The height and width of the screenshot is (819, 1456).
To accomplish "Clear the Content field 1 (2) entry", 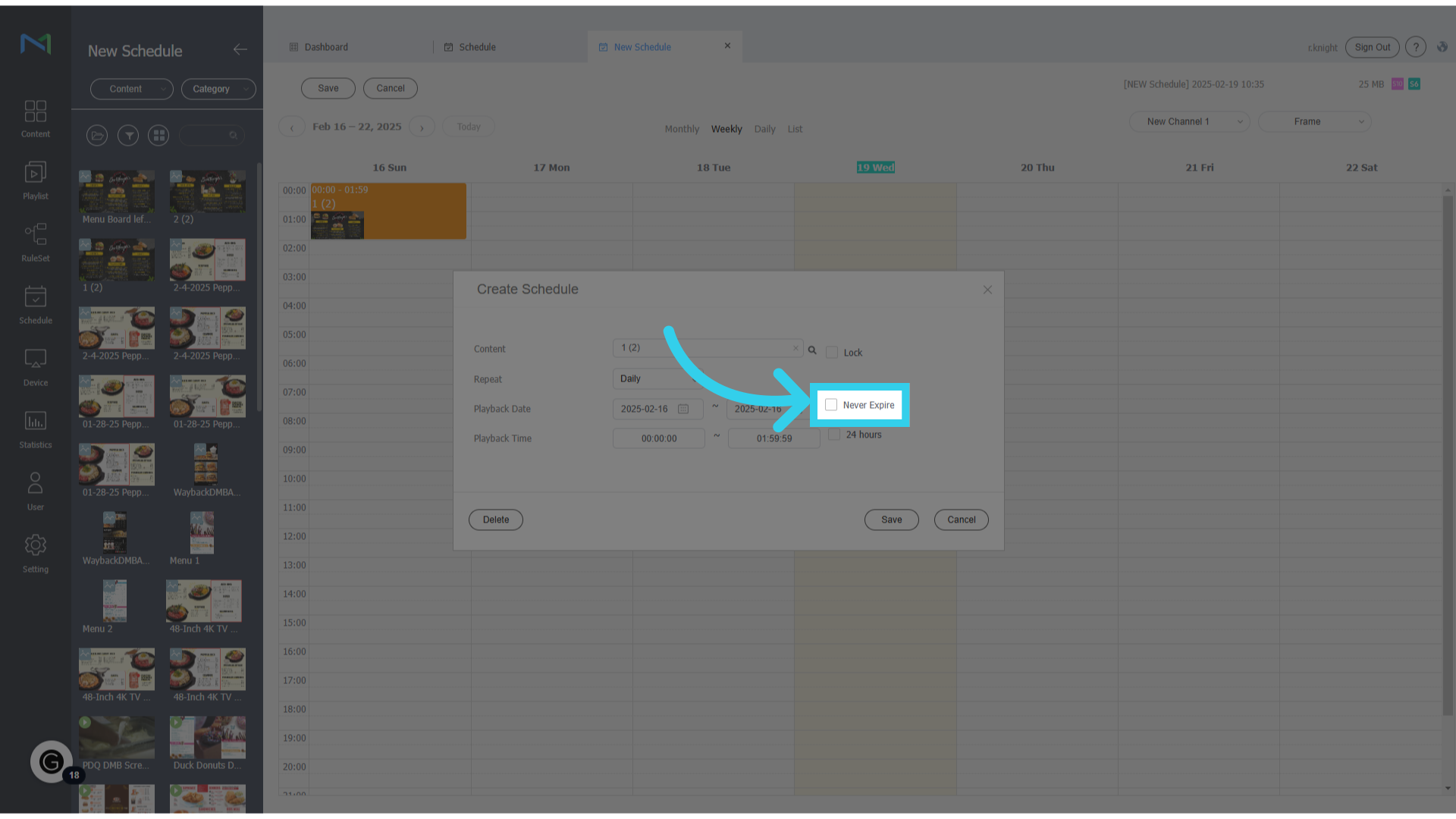I will coord(795,348).
